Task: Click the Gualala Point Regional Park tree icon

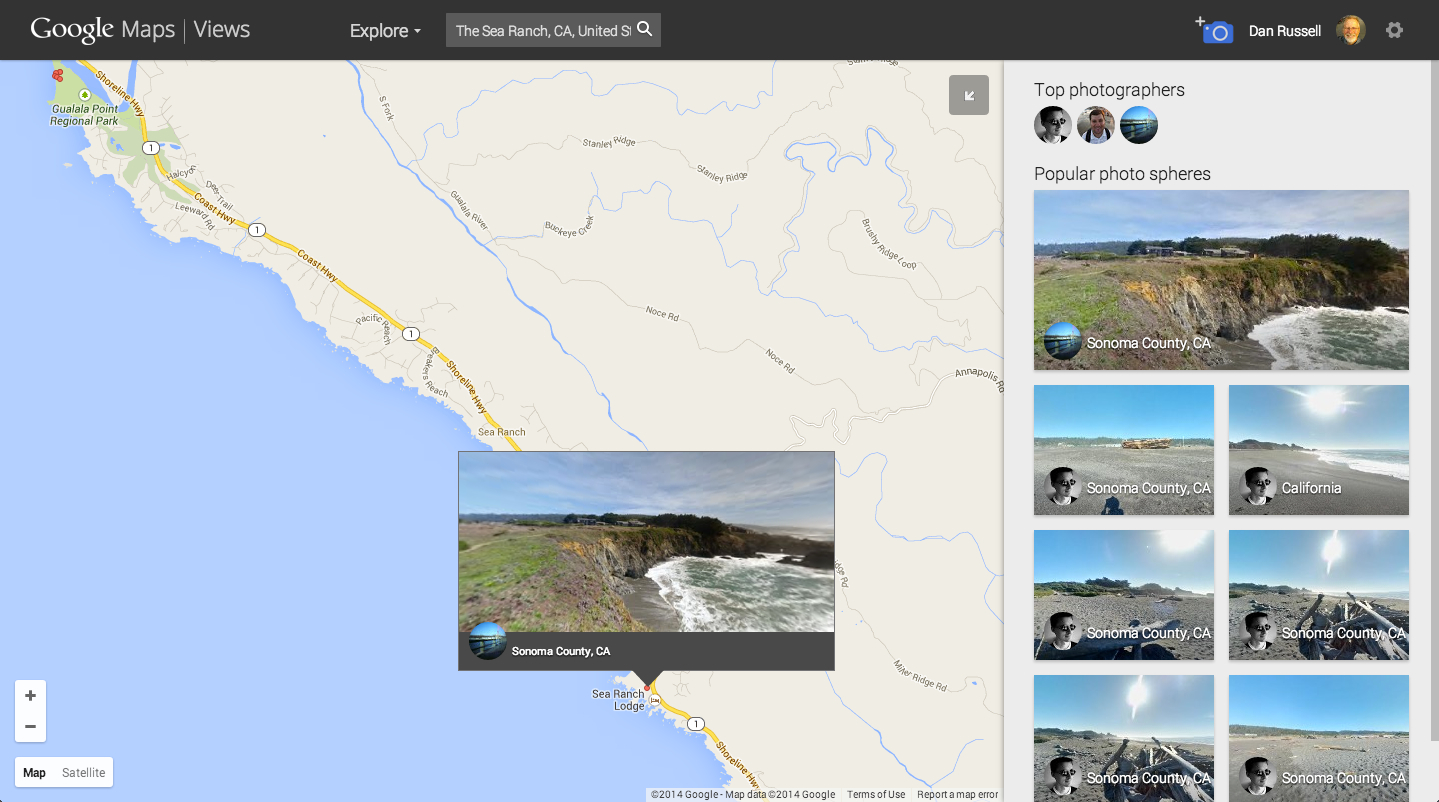Action: [x=84, y=95]
